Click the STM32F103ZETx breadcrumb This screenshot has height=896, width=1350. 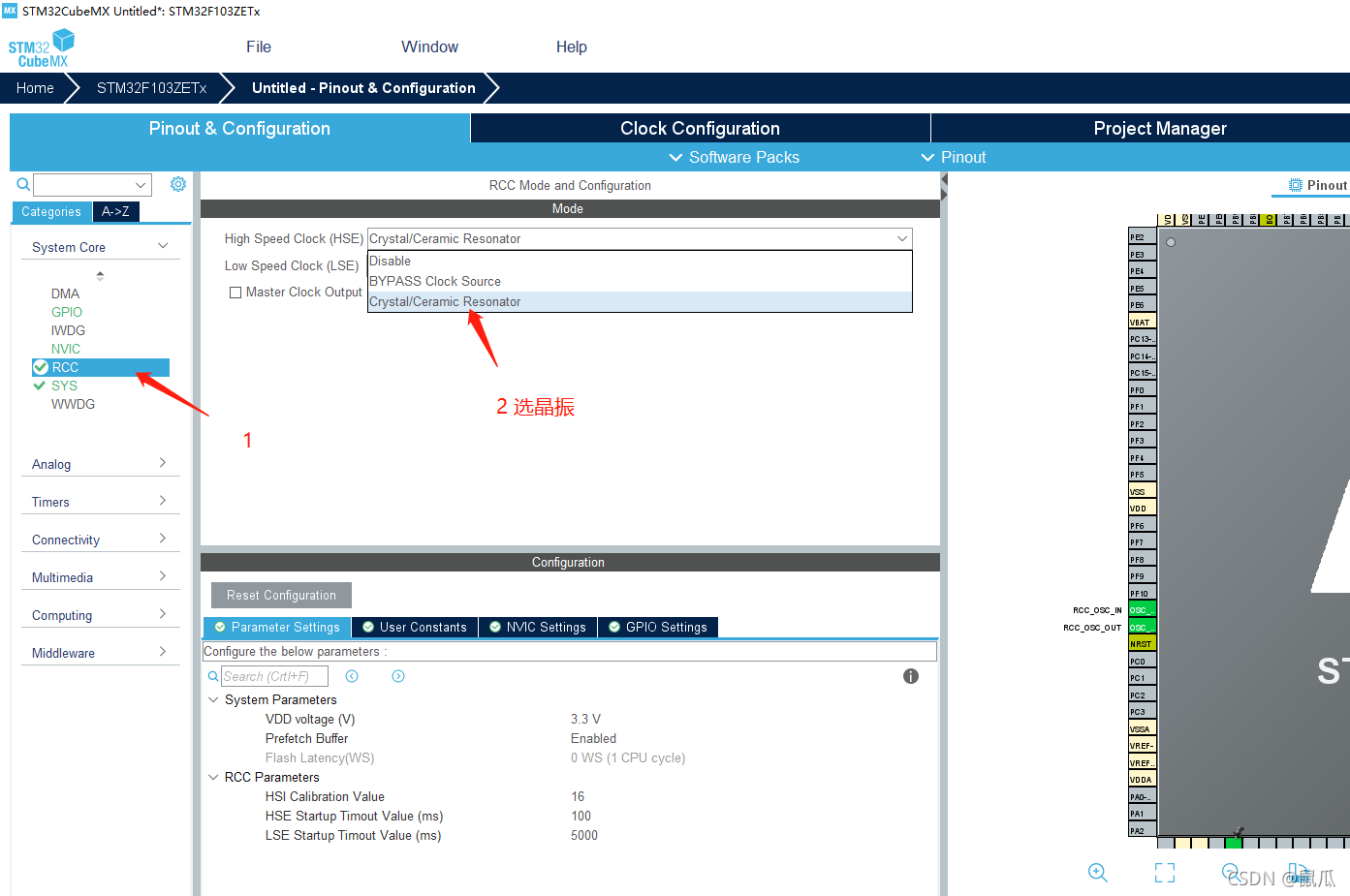point(152,88)
